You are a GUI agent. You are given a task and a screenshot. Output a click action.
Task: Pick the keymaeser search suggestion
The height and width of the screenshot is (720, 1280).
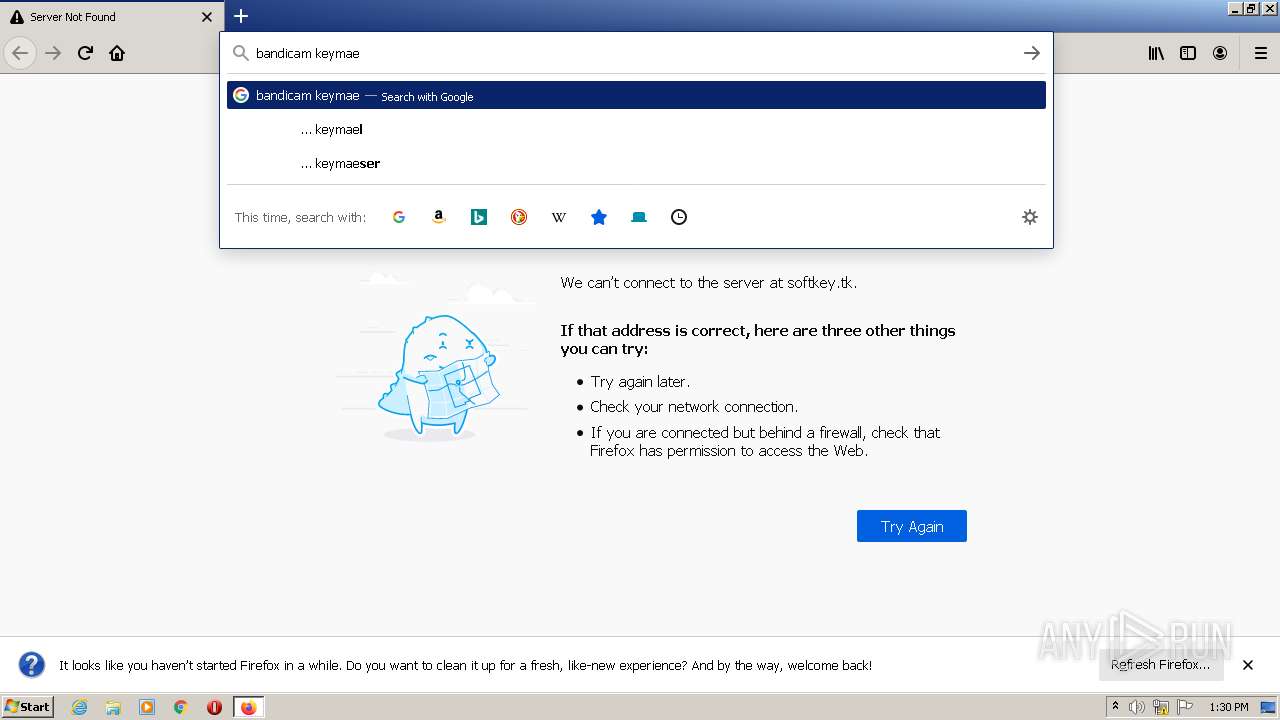click(636, 163)
